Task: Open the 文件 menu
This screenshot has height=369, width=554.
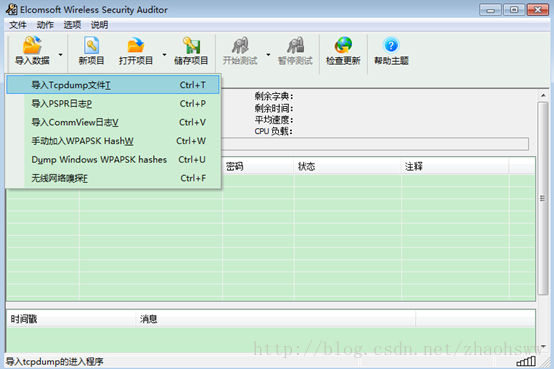Action: click(18, 25)
